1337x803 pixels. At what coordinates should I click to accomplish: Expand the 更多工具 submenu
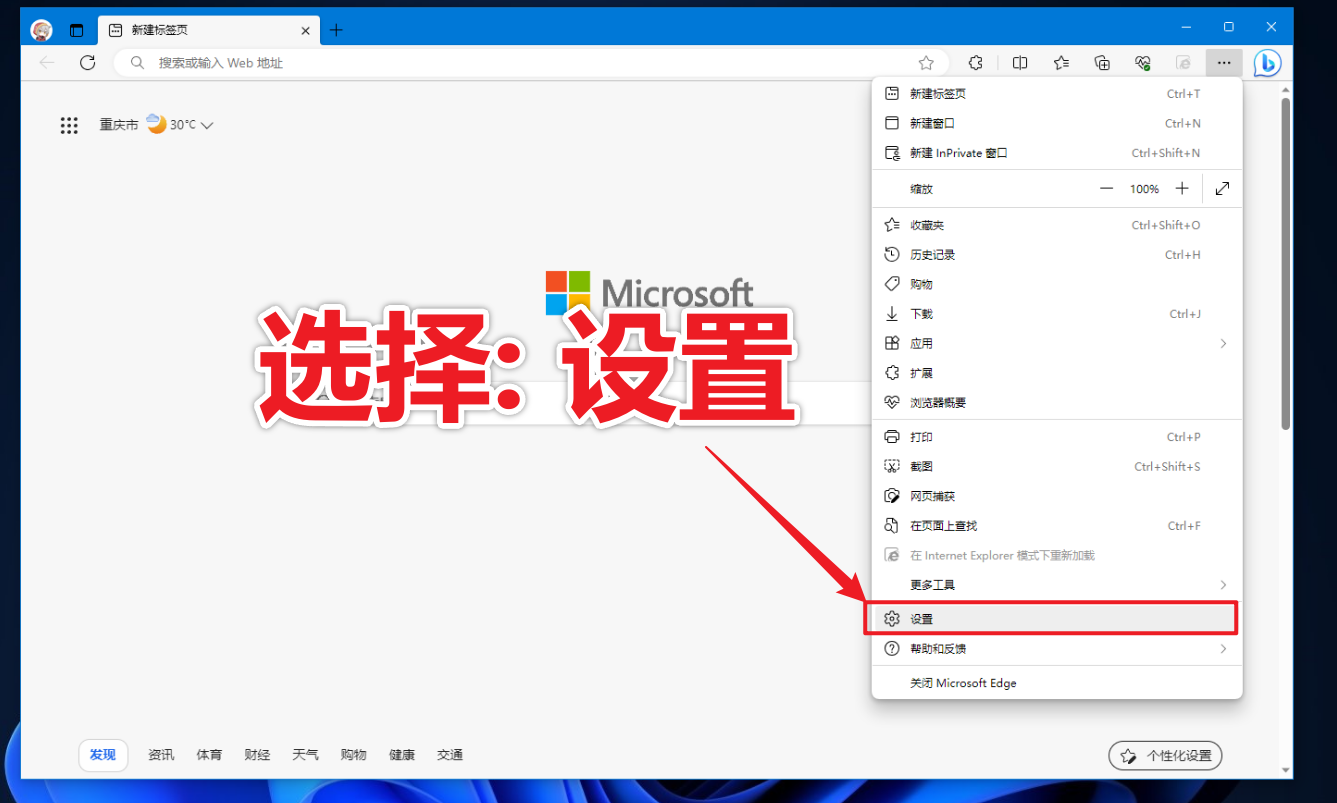[1057, 584]
